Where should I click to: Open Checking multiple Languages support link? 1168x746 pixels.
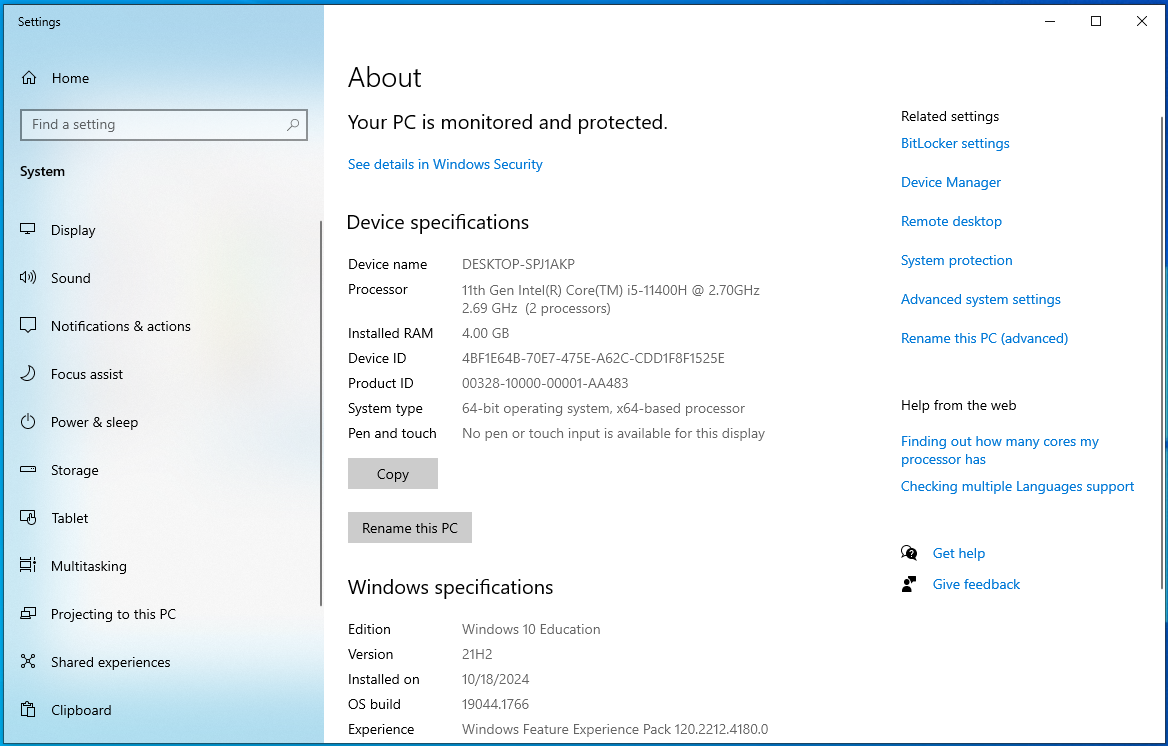click(1018, 486)
